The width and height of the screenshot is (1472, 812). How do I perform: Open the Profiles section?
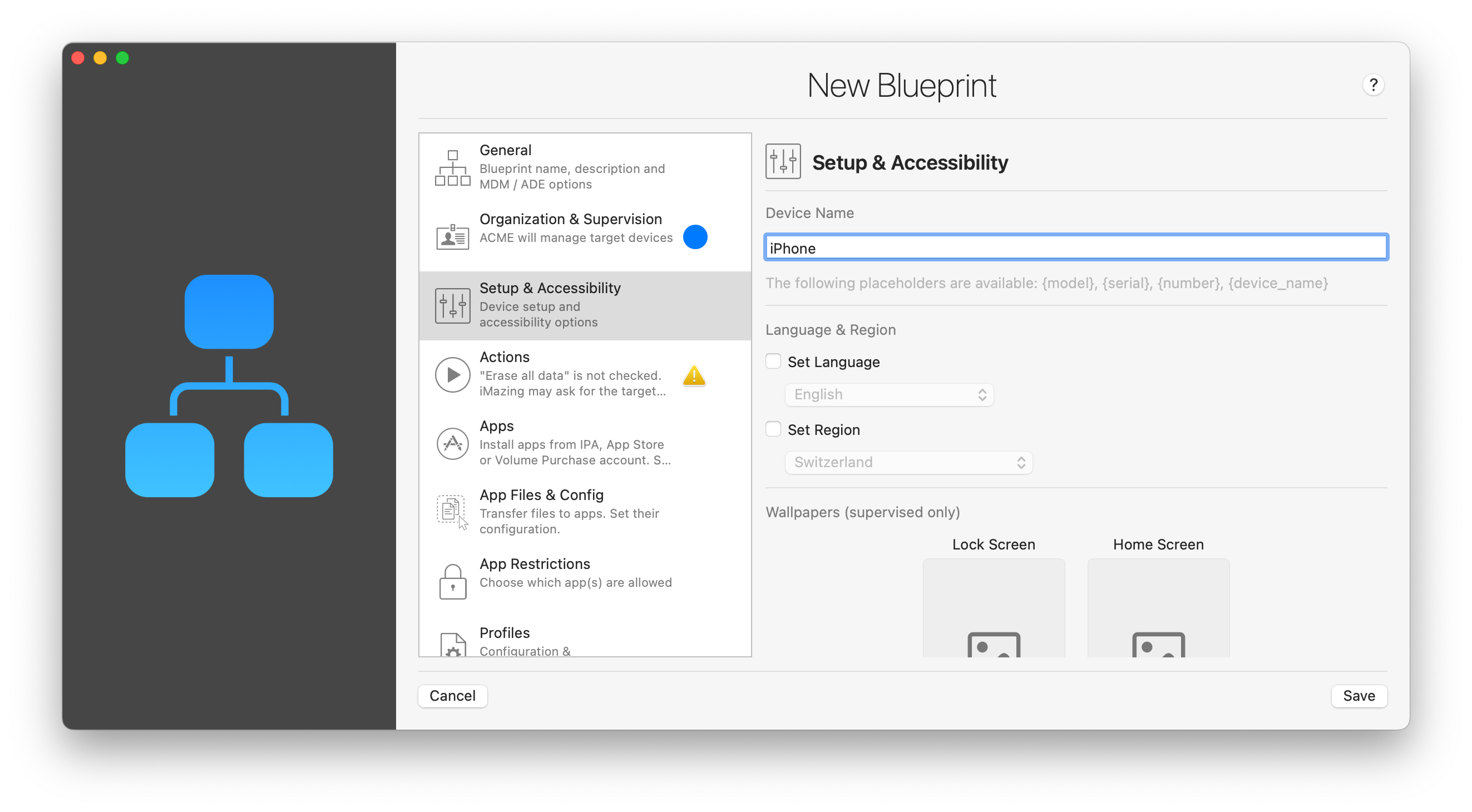585,637
